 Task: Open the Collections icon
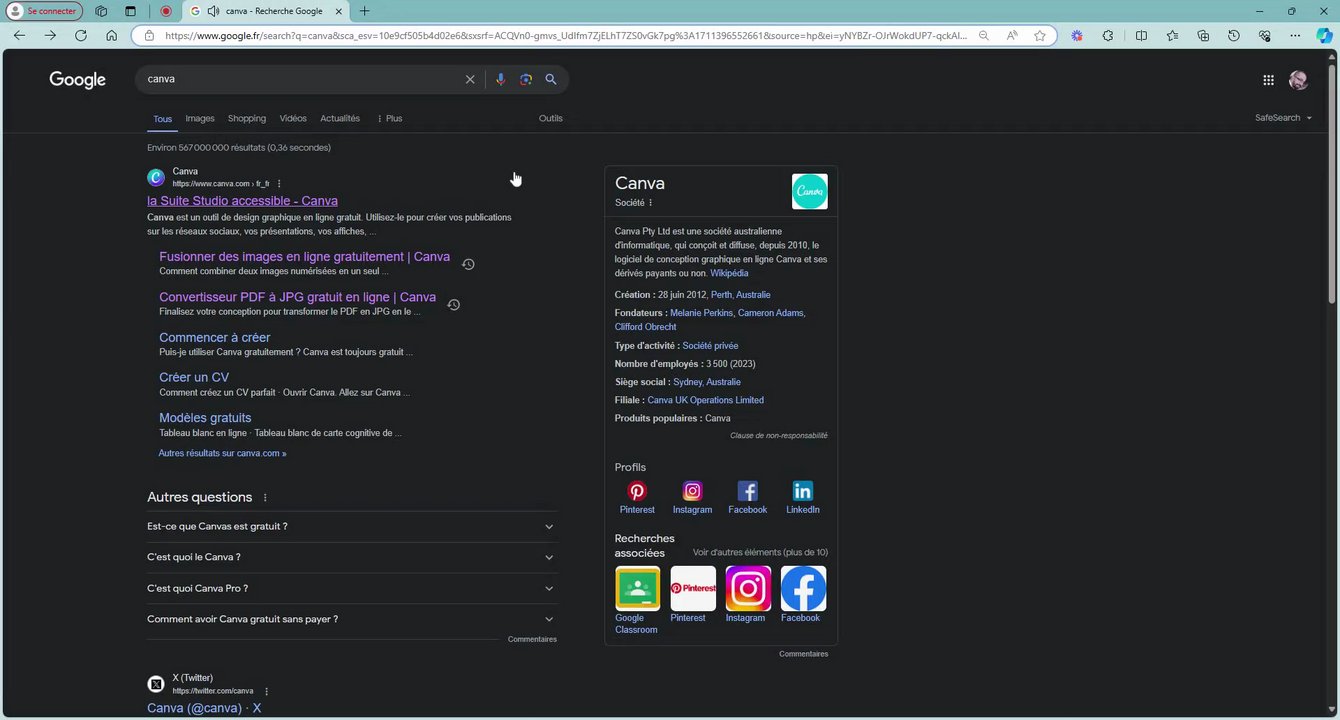[1203, 35]
